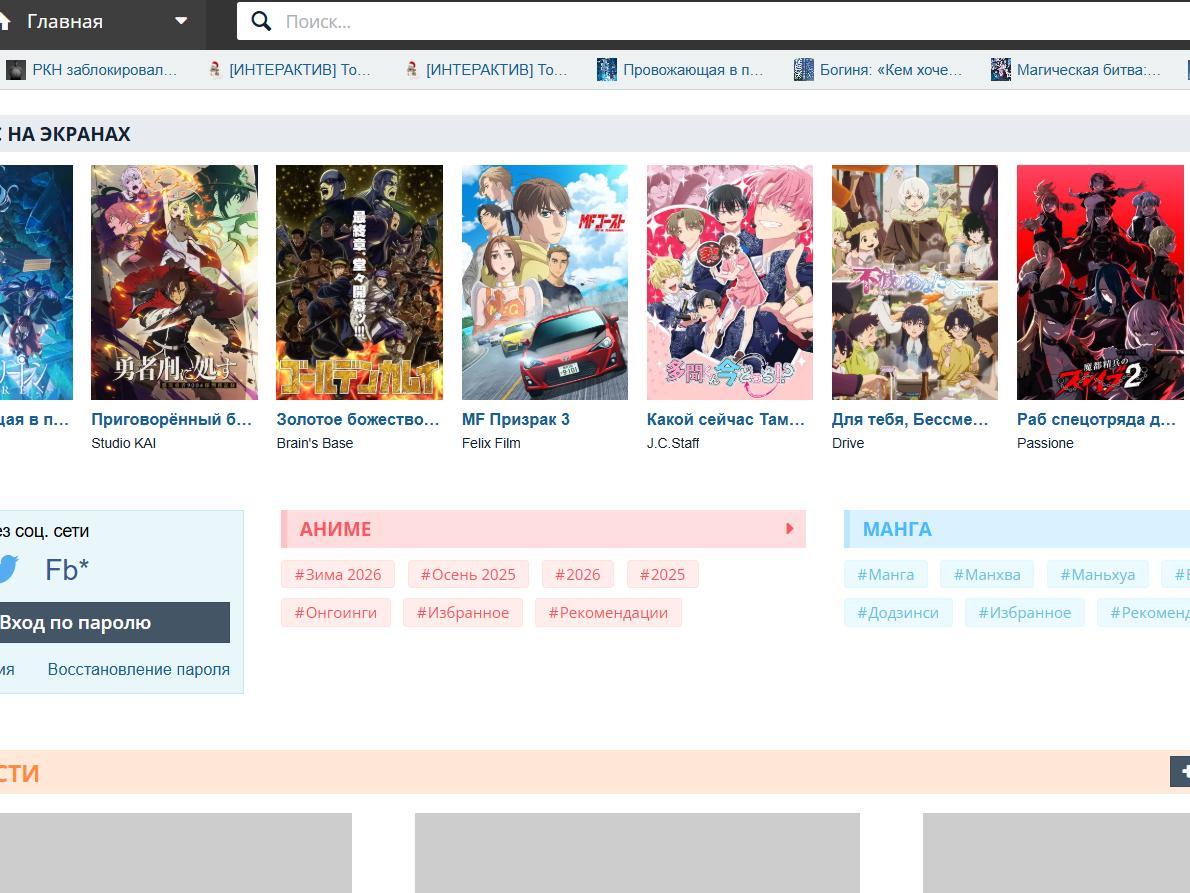Select the anime #Рекомендации tag
The width and height of the screenshot is (1190, 893).
(x=609, y=612)
